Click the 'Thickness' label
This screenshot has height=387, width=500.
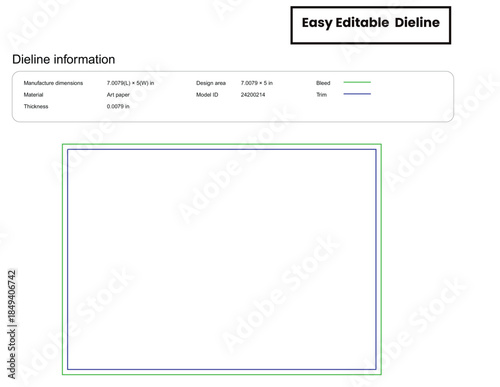[36, 106]
